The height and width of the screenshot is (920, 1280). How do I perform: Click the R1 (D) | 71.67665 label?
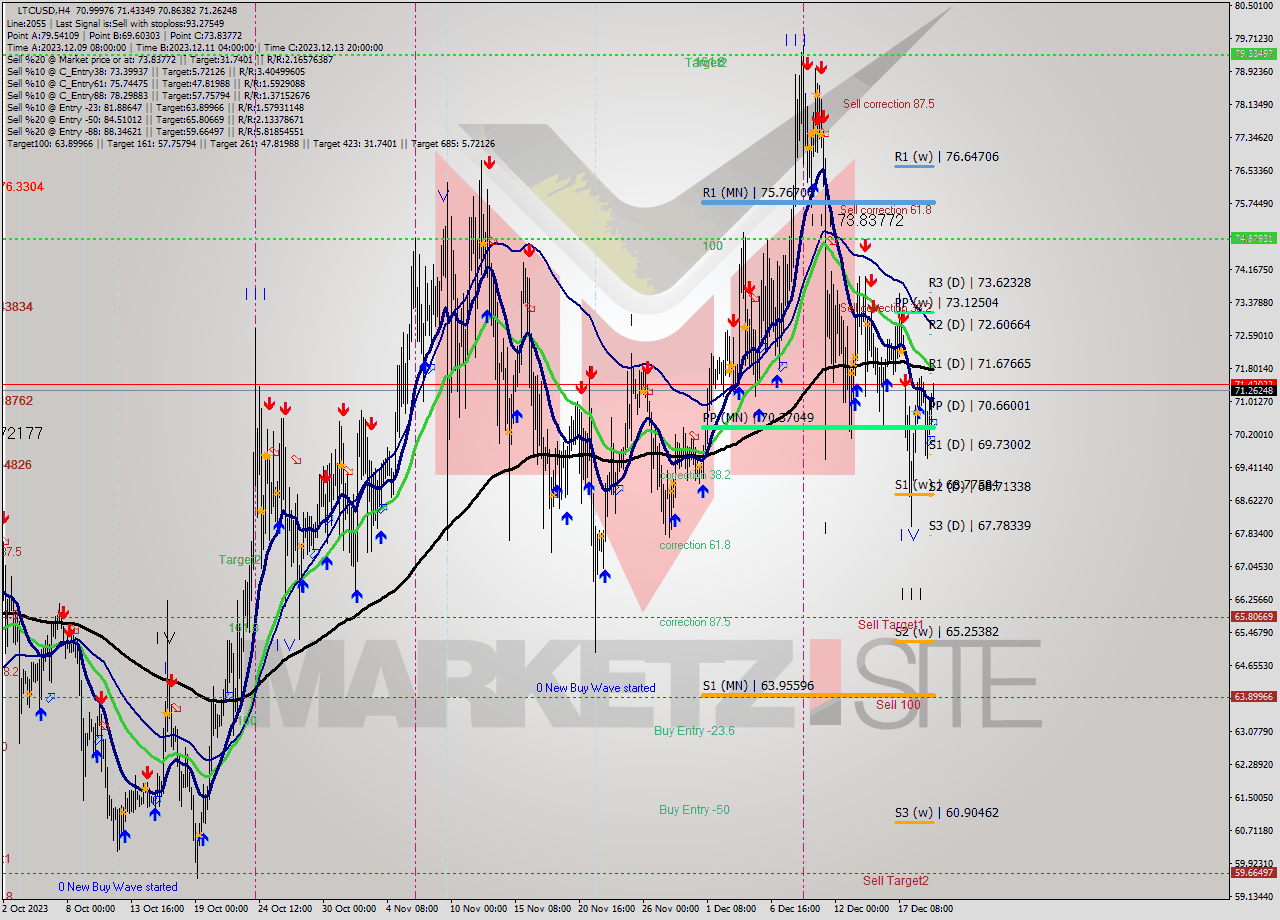click(x=979, y=364)
